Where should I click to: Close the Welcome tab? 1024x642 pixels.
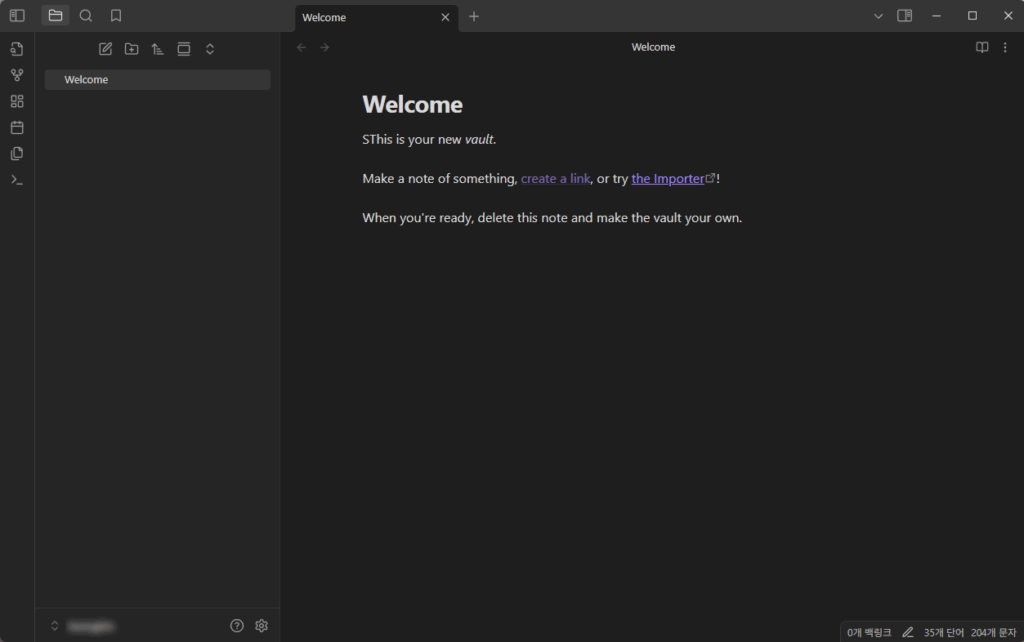coord(445,18)
